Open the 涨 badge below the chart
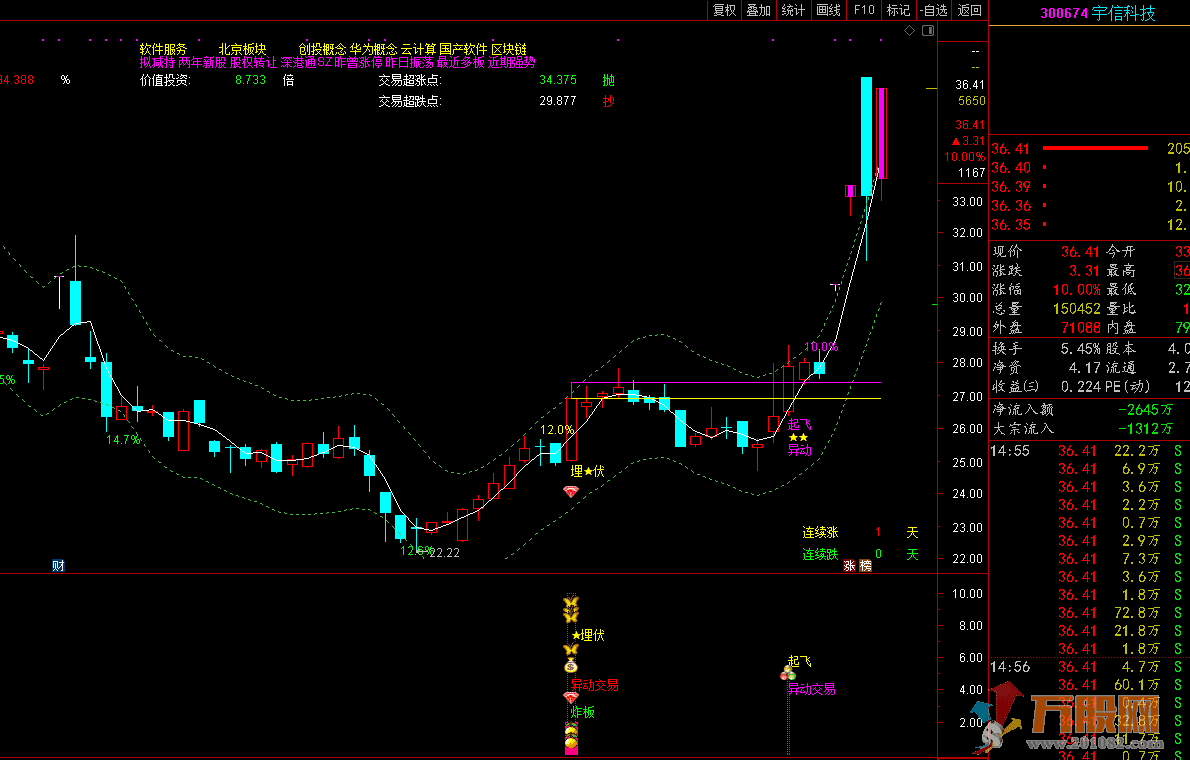This screenshot has height=760, width=1190. coord(849,566)
